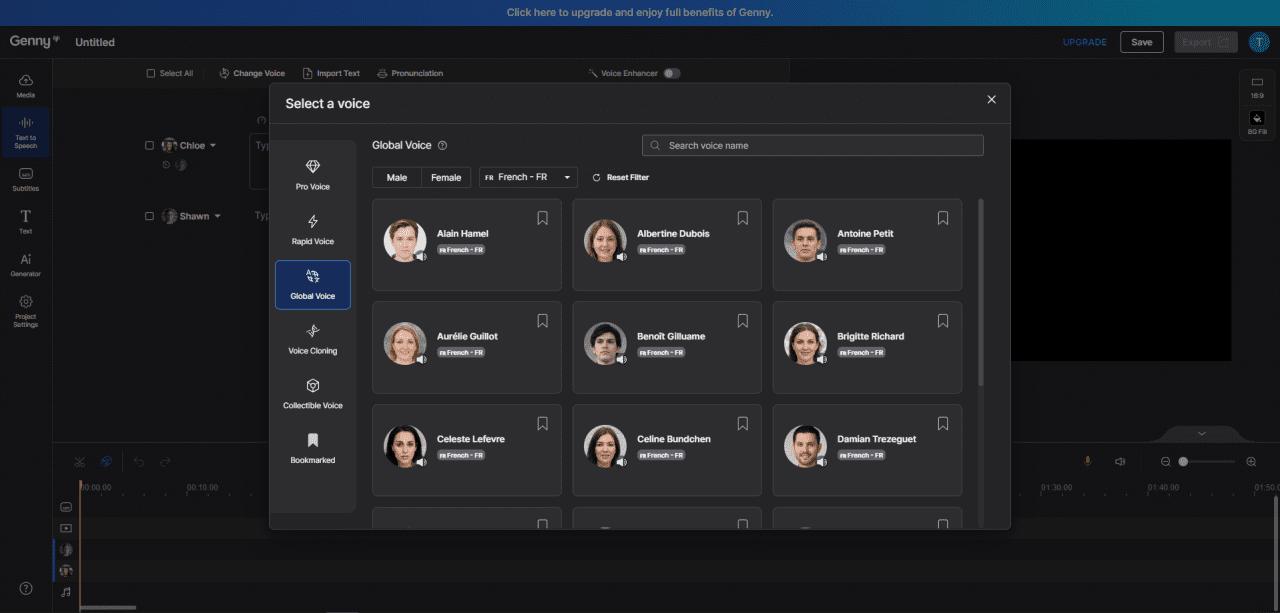This screenshot has height=613, width=1280.
Task: Click Change Voice in toolbar
Action: click(252, 73)
